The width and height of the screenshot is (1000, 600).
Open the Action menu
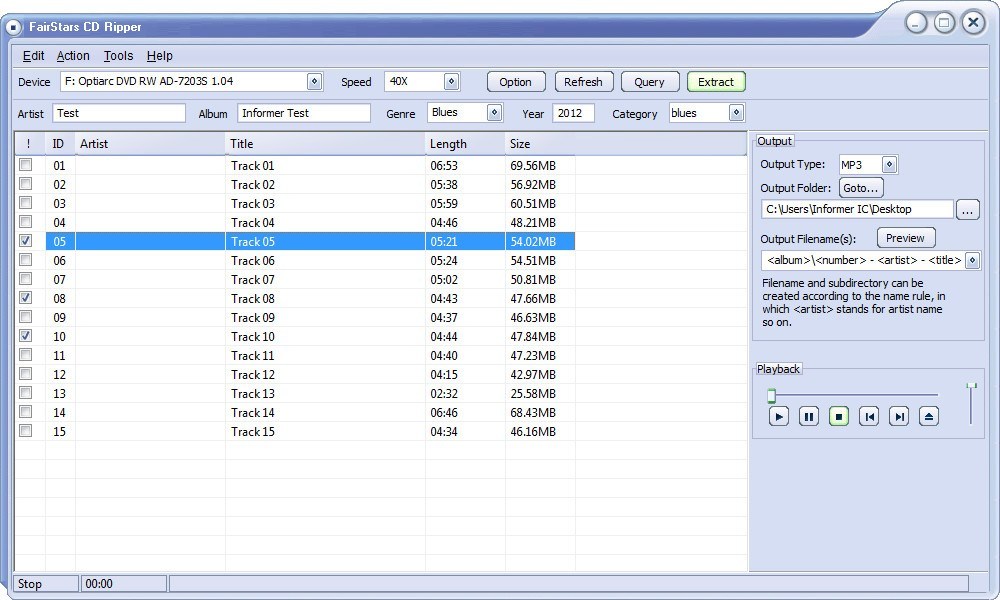(x=73, y=56)
